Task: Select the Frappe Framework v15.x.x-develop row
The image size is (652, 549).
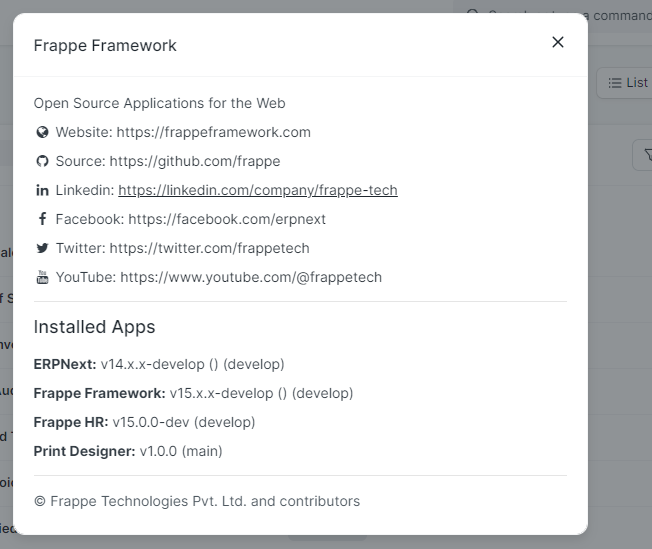Action: 193,393
